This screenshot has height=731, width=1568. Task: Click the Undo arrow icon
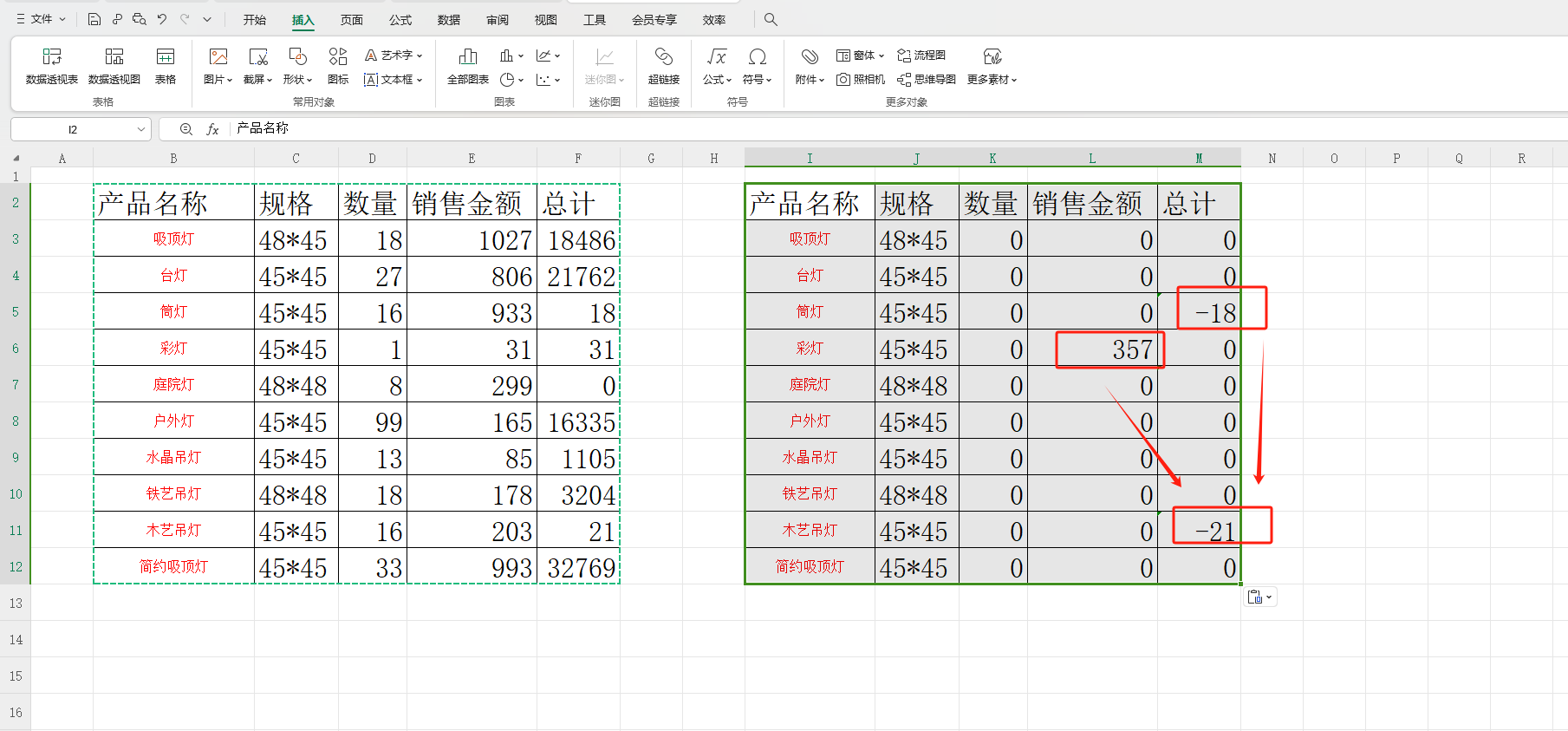(162, 19)
